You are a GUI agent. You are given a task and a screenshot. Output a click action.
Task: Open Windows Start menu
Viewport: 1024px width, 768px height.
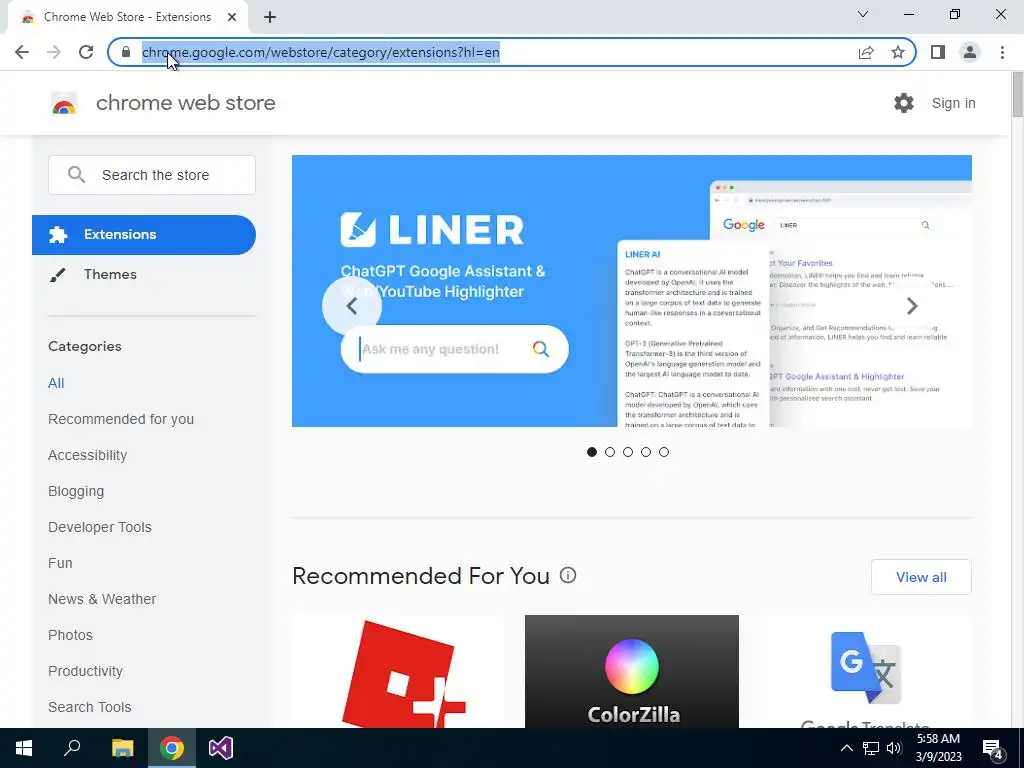click(x=24, y=748)
